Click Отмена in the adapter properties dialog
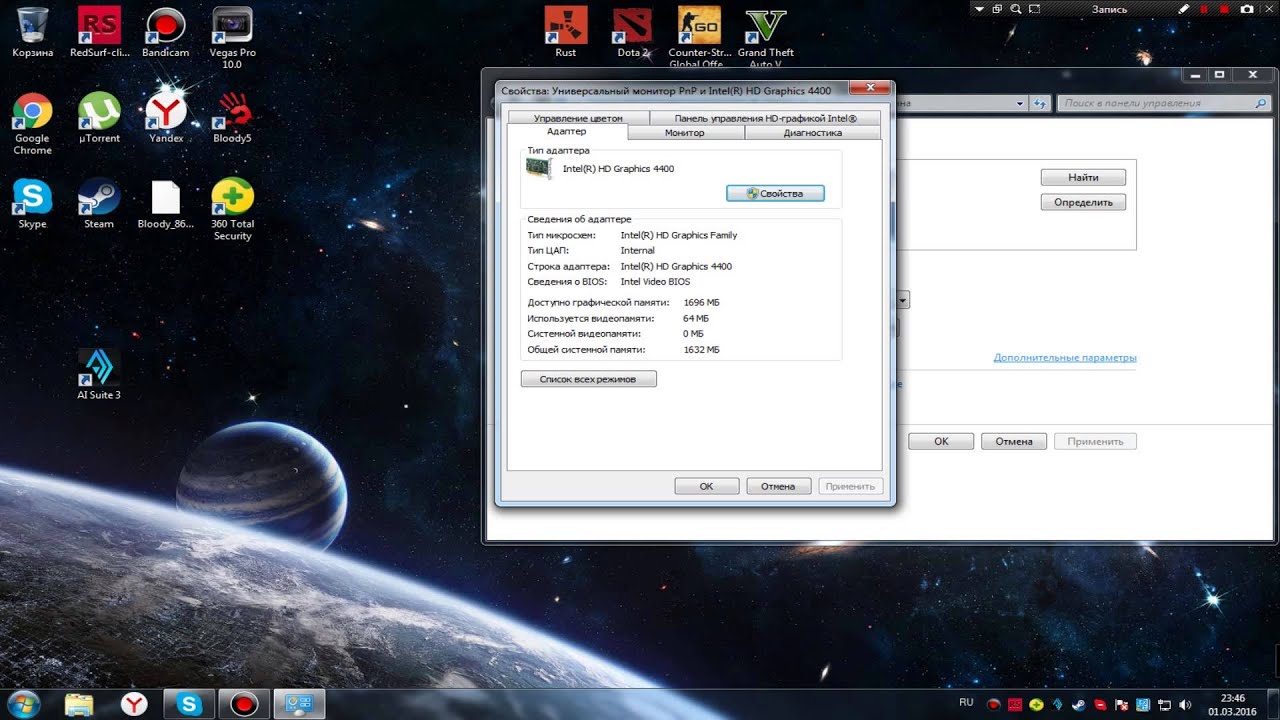 pos(777,486)
